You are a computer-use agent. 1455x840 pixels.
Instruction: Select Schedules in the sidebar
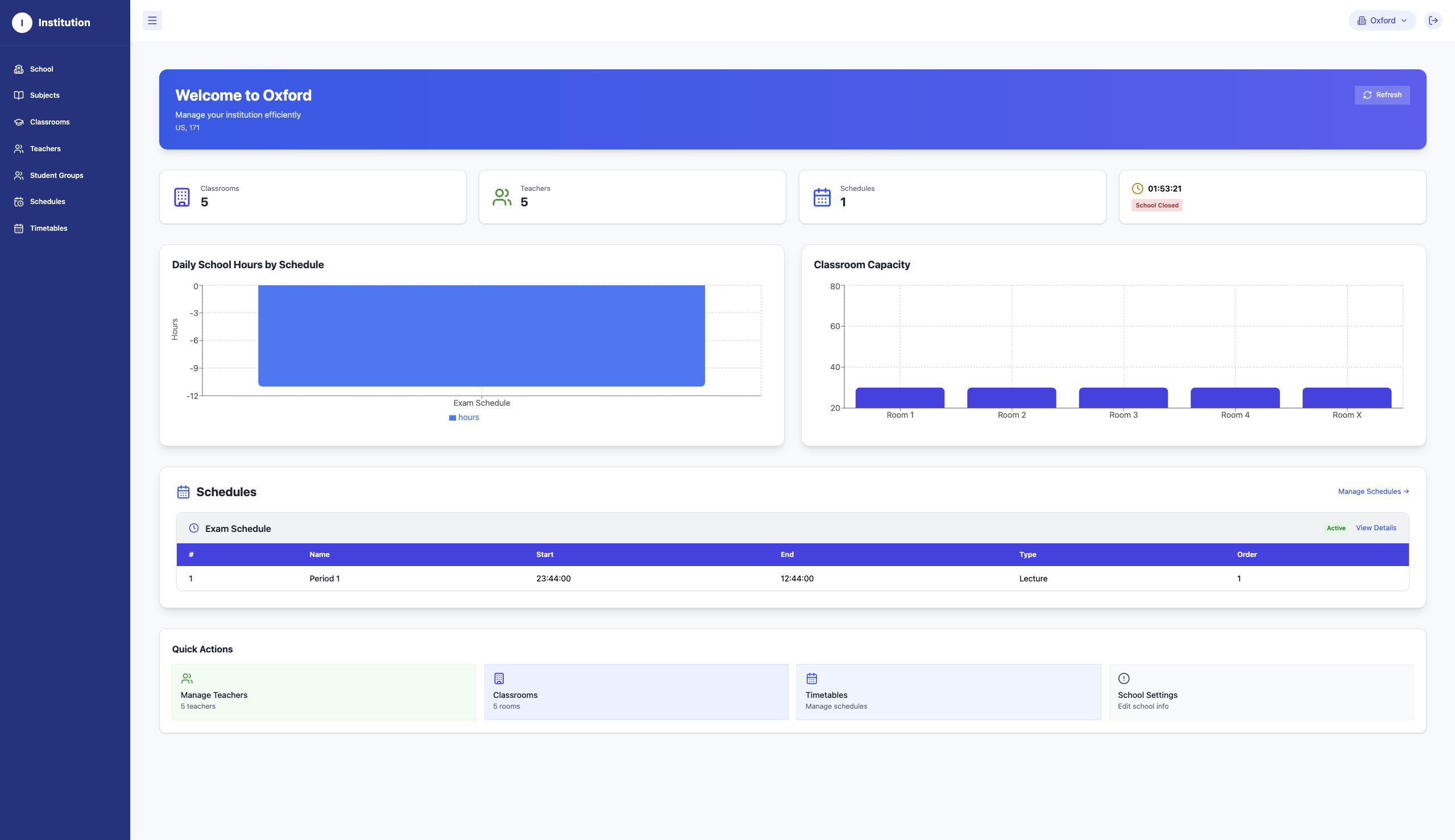(47, 201)
